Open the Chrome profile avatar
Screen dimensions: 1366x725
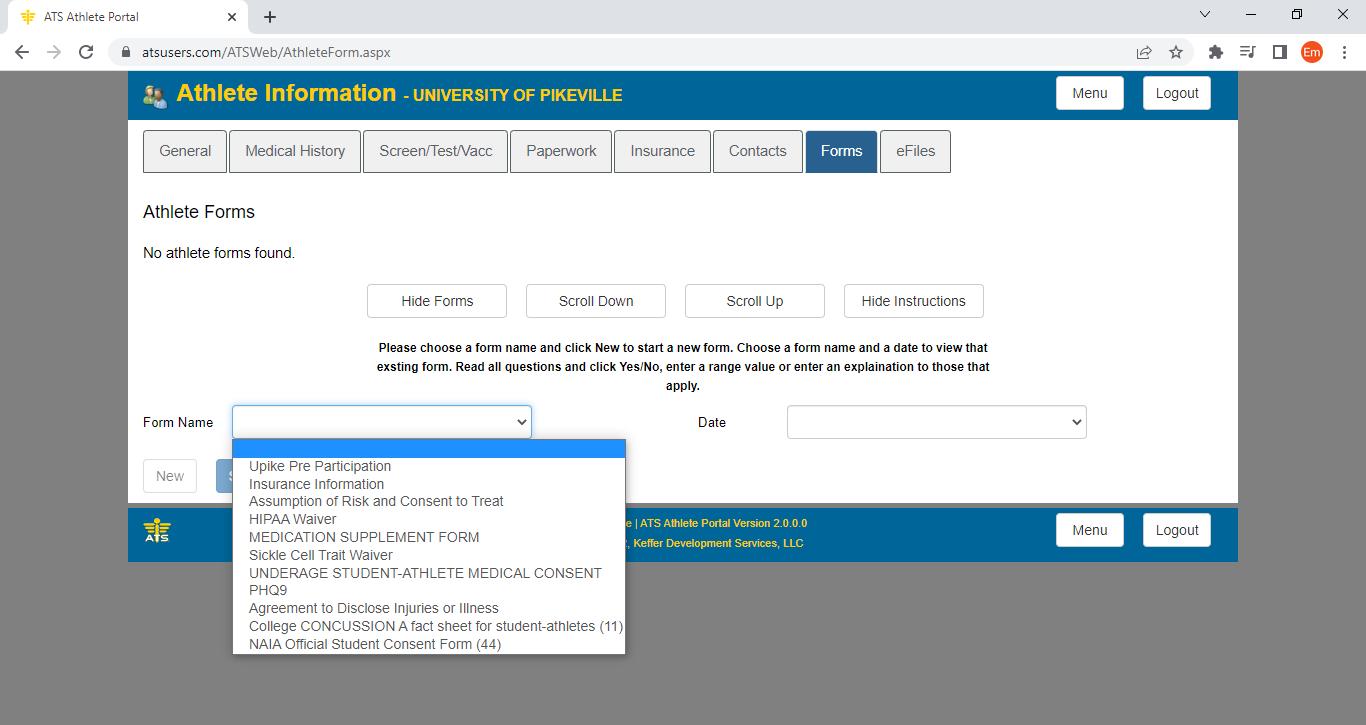1311,52
